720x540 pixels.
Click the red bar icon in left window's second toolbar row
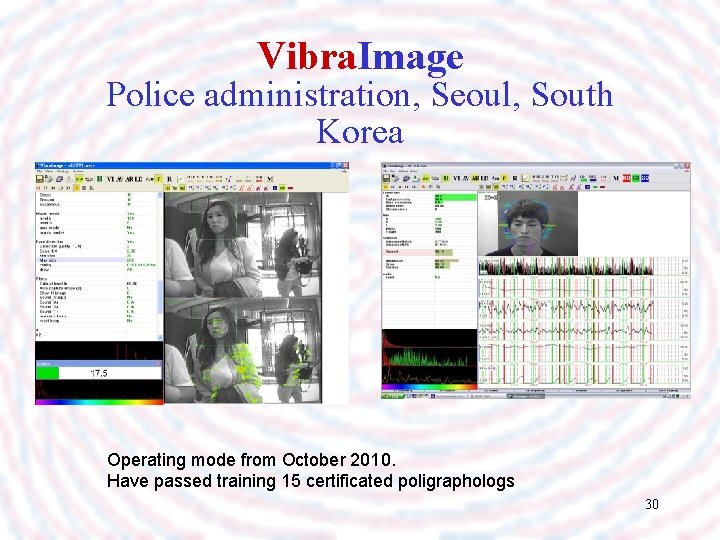point(290,188)
